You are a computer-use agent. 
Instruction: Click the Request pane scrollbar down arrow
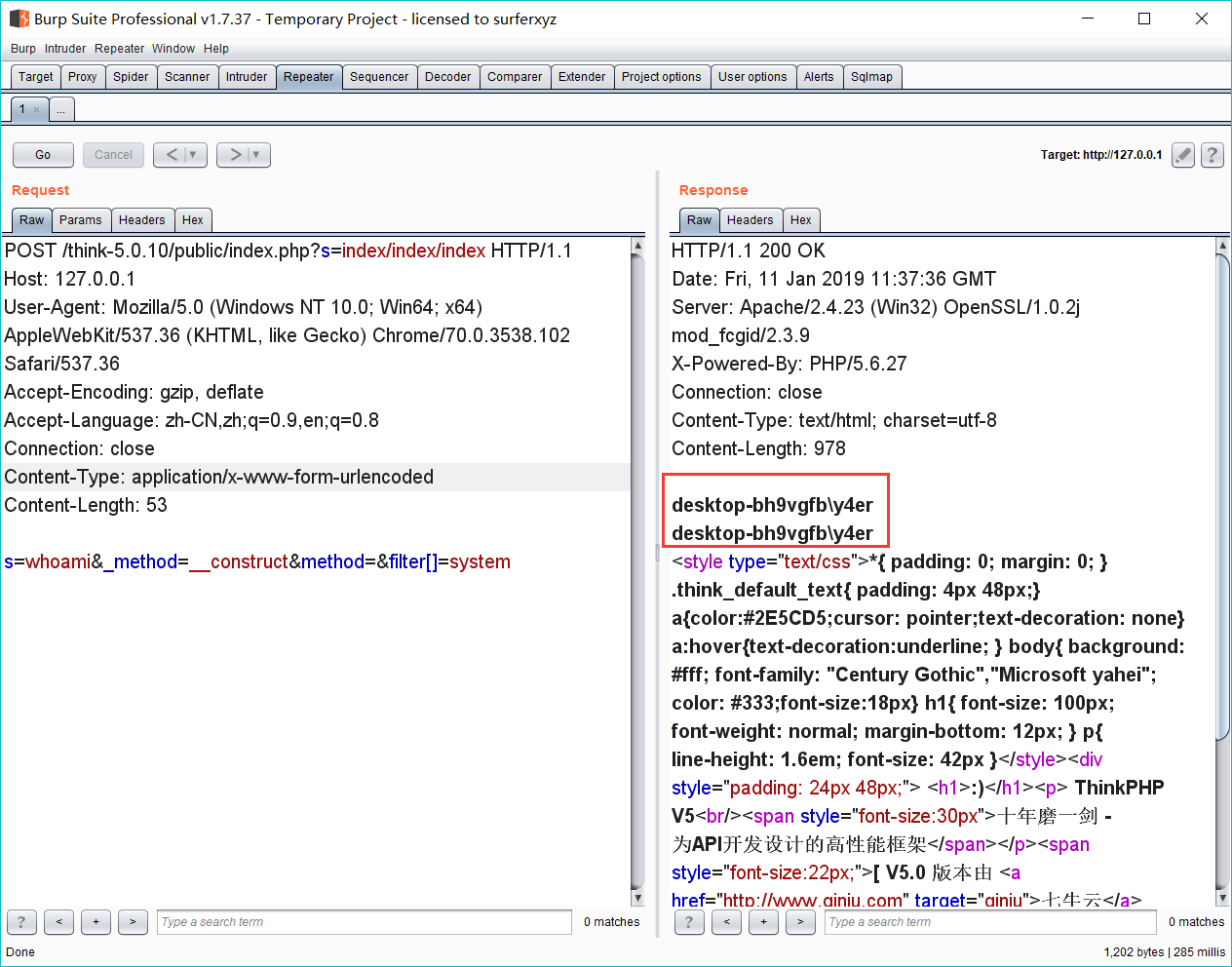point(638,898)
